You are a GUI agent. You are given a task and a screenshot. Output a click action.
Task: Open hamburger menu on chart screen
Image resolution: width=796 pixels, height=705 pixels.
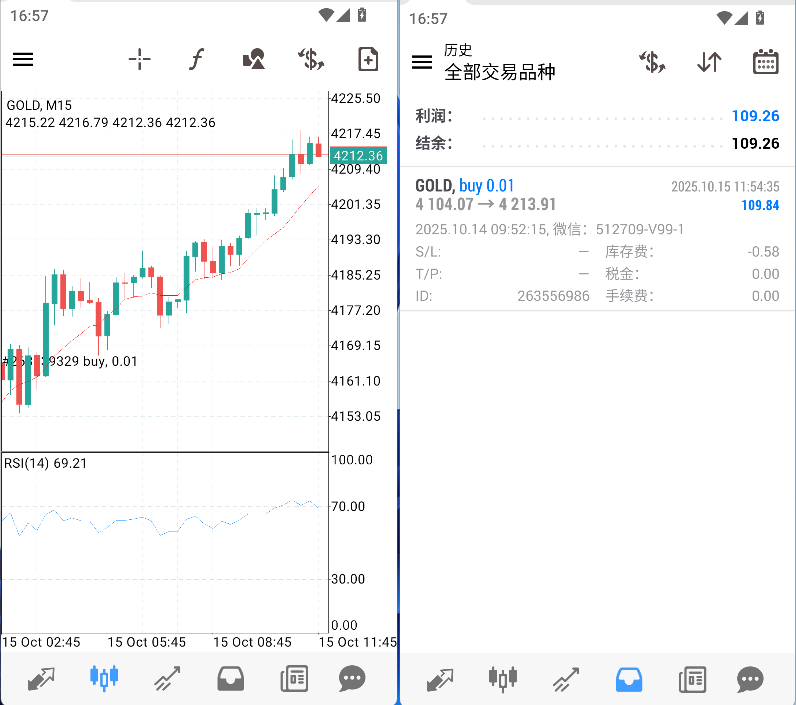[x=23, y=60]
